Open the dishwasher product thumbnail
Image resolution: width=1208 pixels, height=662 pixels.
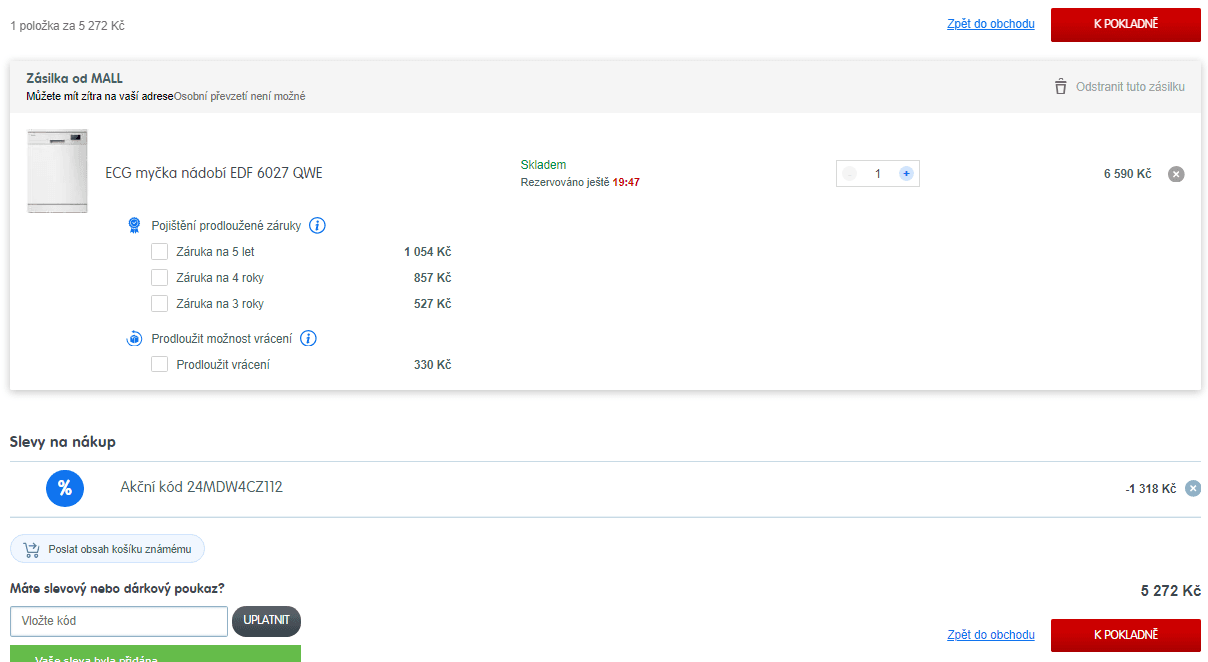[57, 171]
